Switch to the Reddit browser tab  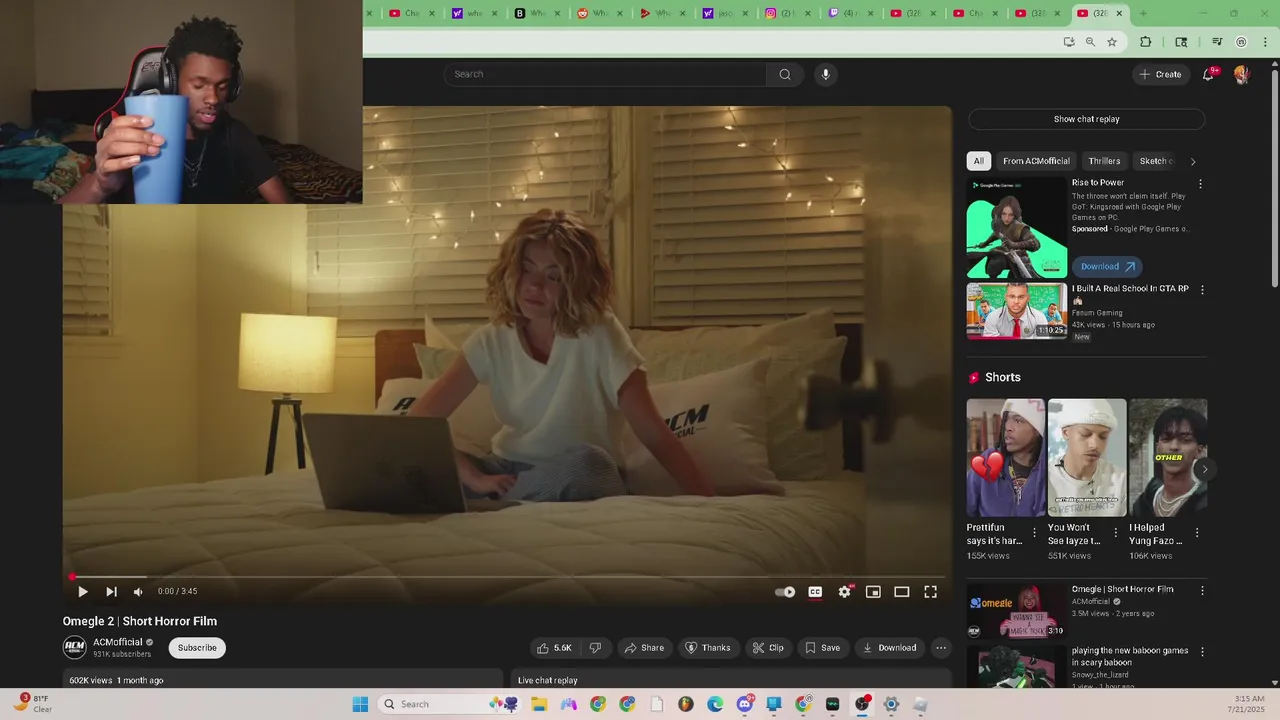point(597,13)
